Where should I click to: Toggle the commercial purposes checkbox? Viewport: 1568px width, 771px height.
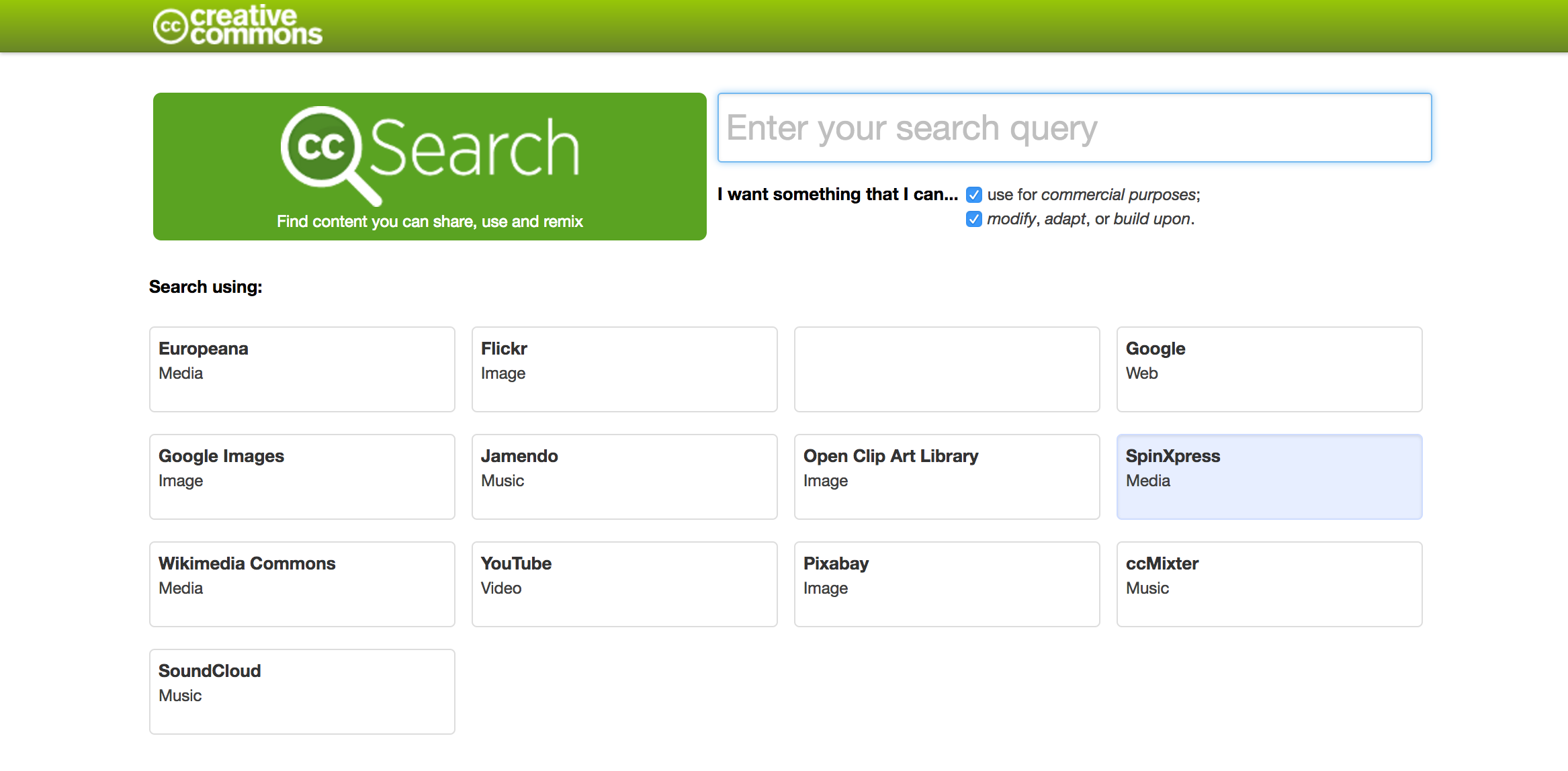974,195
